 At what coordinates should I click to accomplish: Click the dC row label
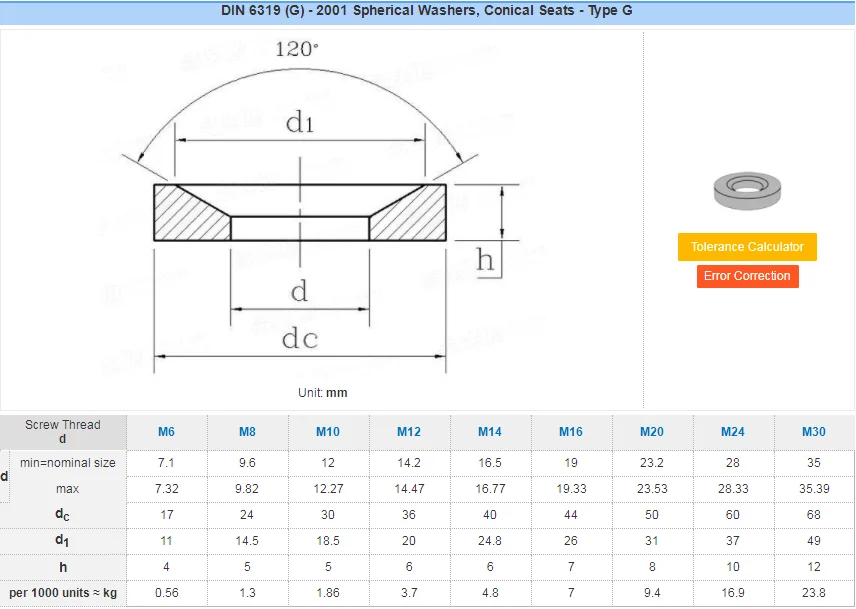point(63,515)
